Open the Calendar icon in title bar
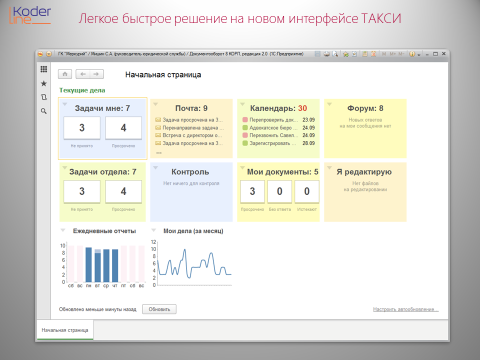The image size is (480, 360). tap(374, 54)
